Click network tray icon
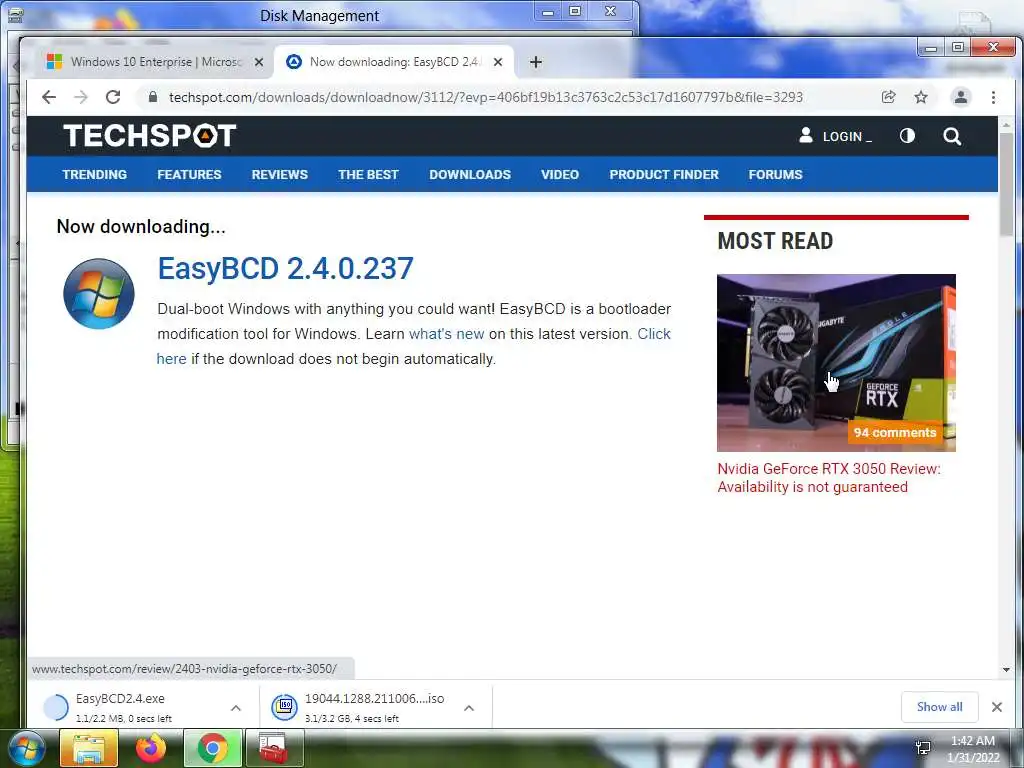1024x768 pixels. 923,748
